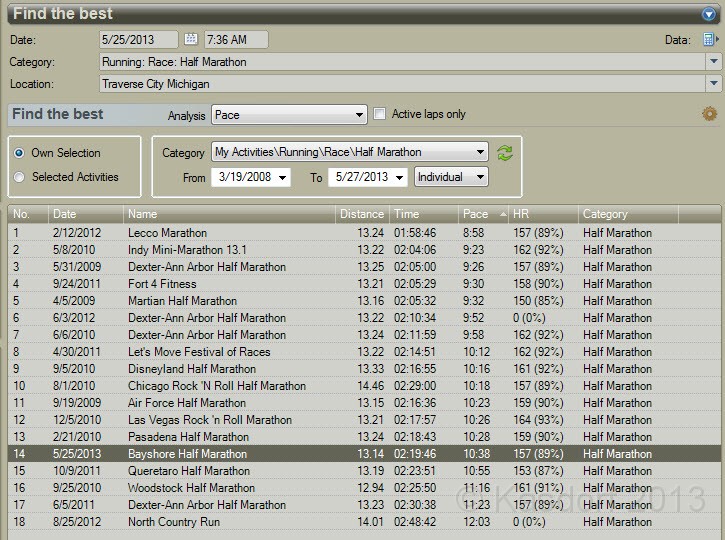Expand the Analysis Pace dropdown
The width and height of the screenshot is (725, 540).
tap(359, 115)
